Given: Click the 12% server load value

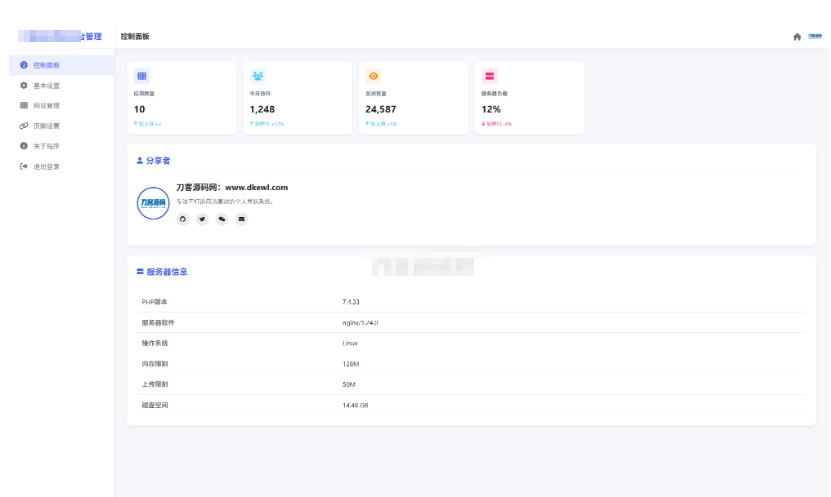Looking at the screenshot, I should pyautogui.click(x=491, y=109).
